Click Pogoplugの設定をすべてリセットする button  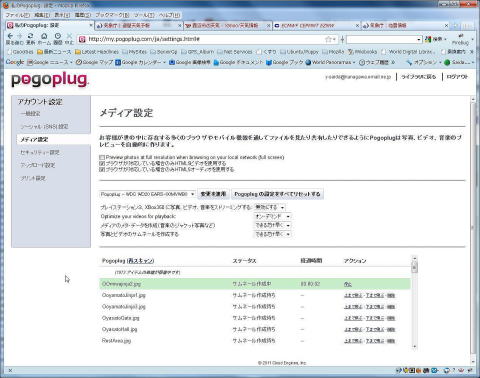click(x=277, y=194)
